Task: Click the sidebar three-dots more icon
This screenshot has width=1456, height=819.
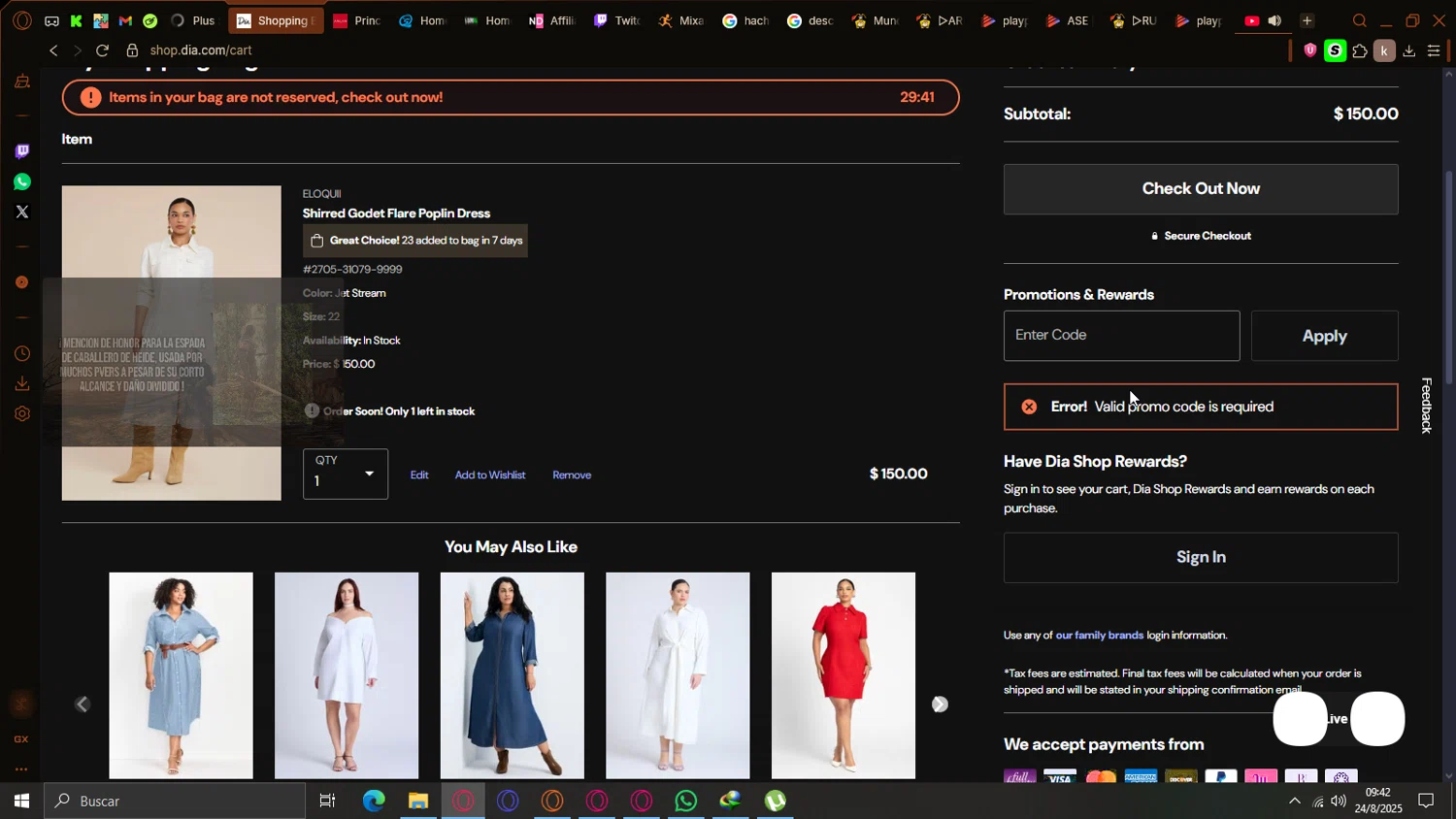Action: (21, 770)
